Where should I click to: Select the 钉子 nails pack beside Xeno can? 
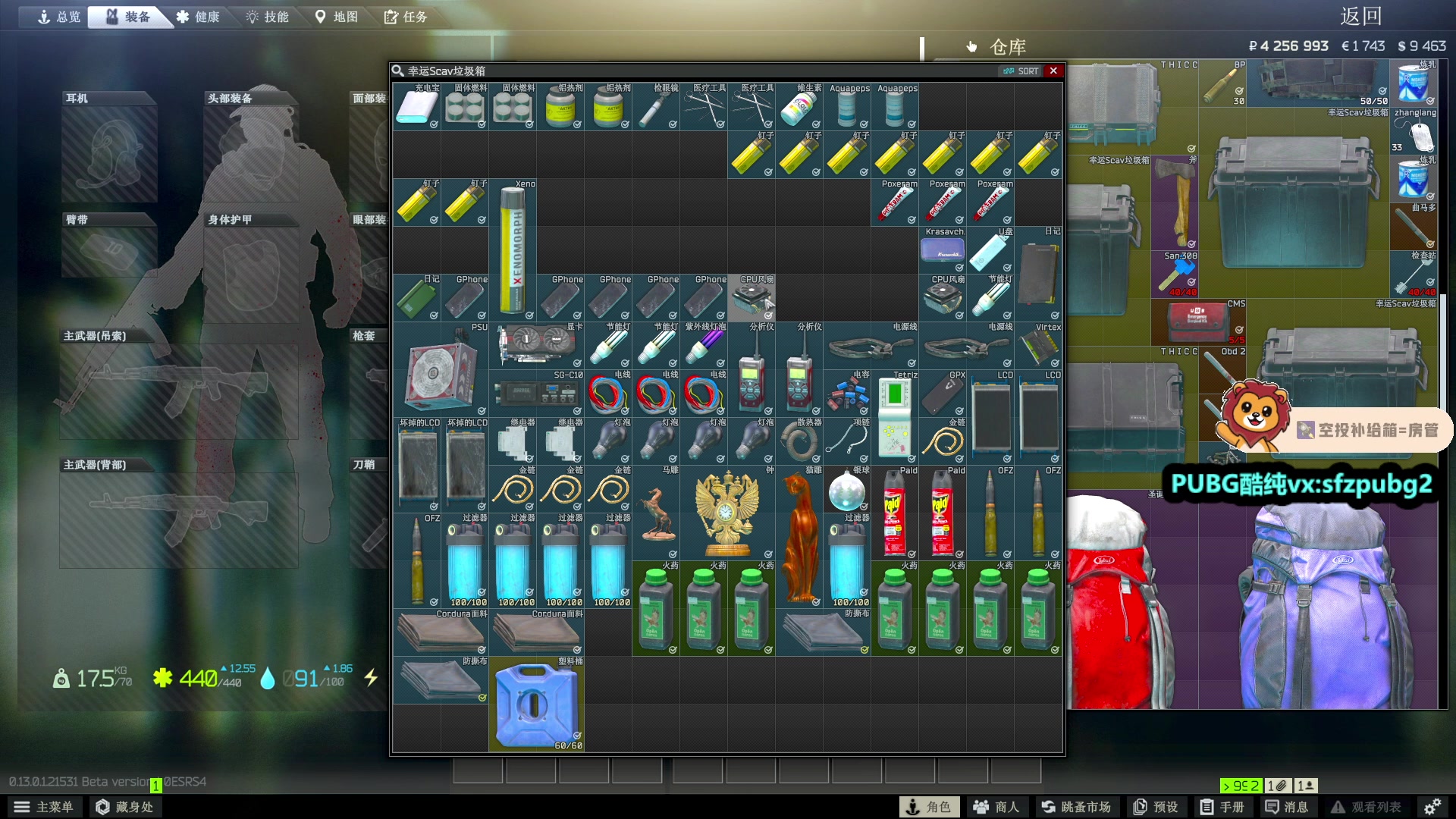click(465, 202)
